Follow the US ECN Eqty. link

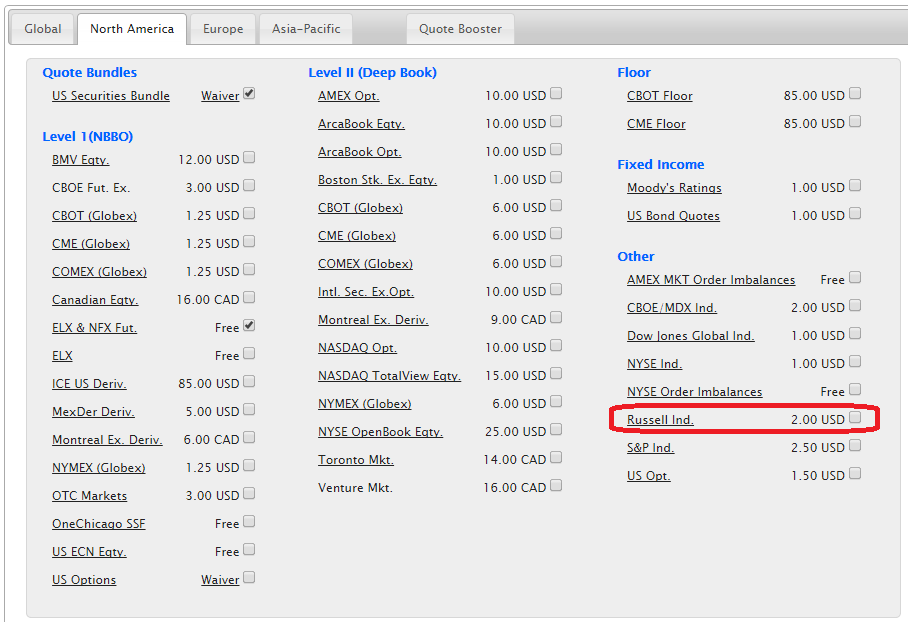pyautogui.click(x=89, y=551)
